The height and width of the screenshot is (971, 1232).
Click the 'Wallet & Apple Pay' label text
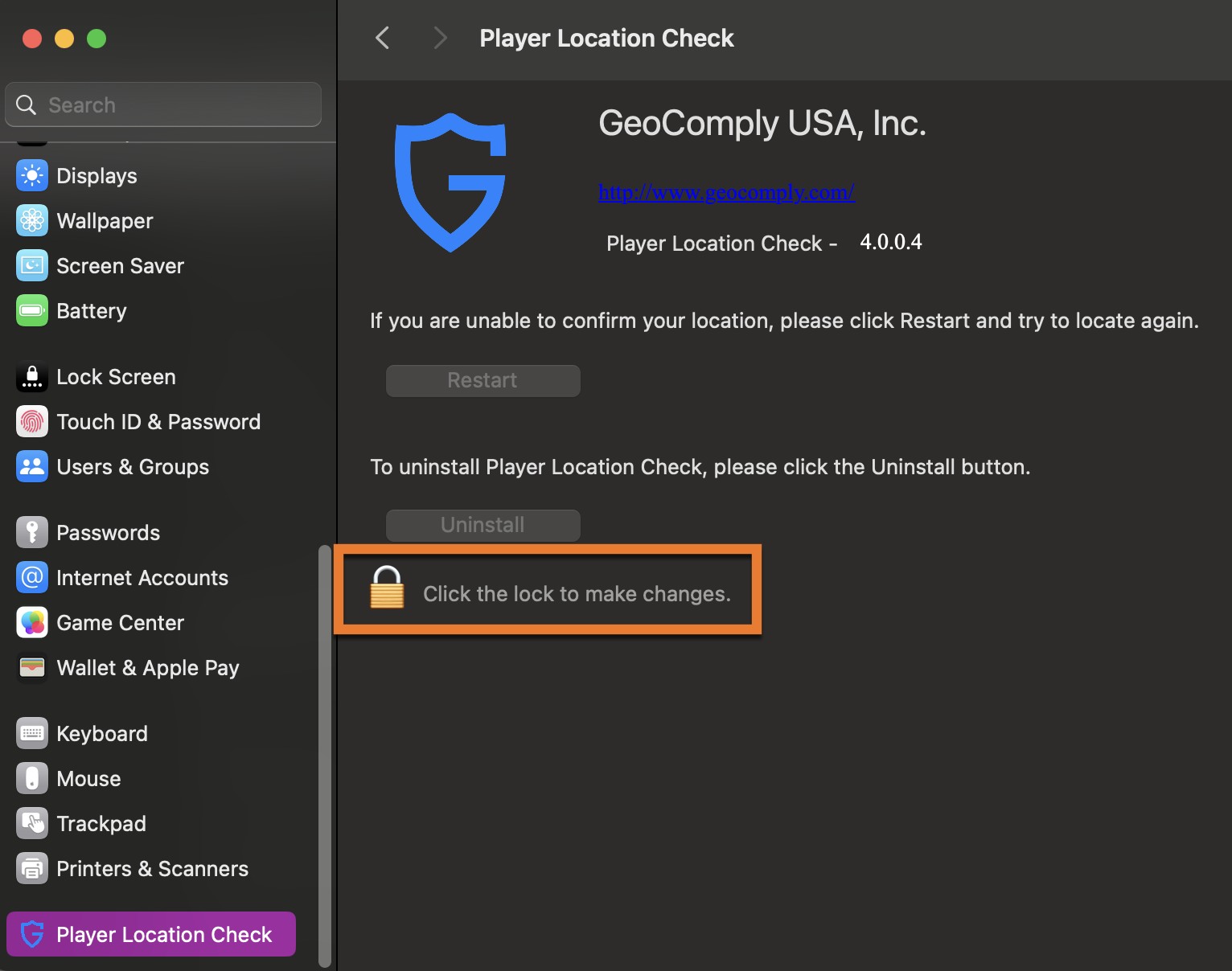pos(148,668)
